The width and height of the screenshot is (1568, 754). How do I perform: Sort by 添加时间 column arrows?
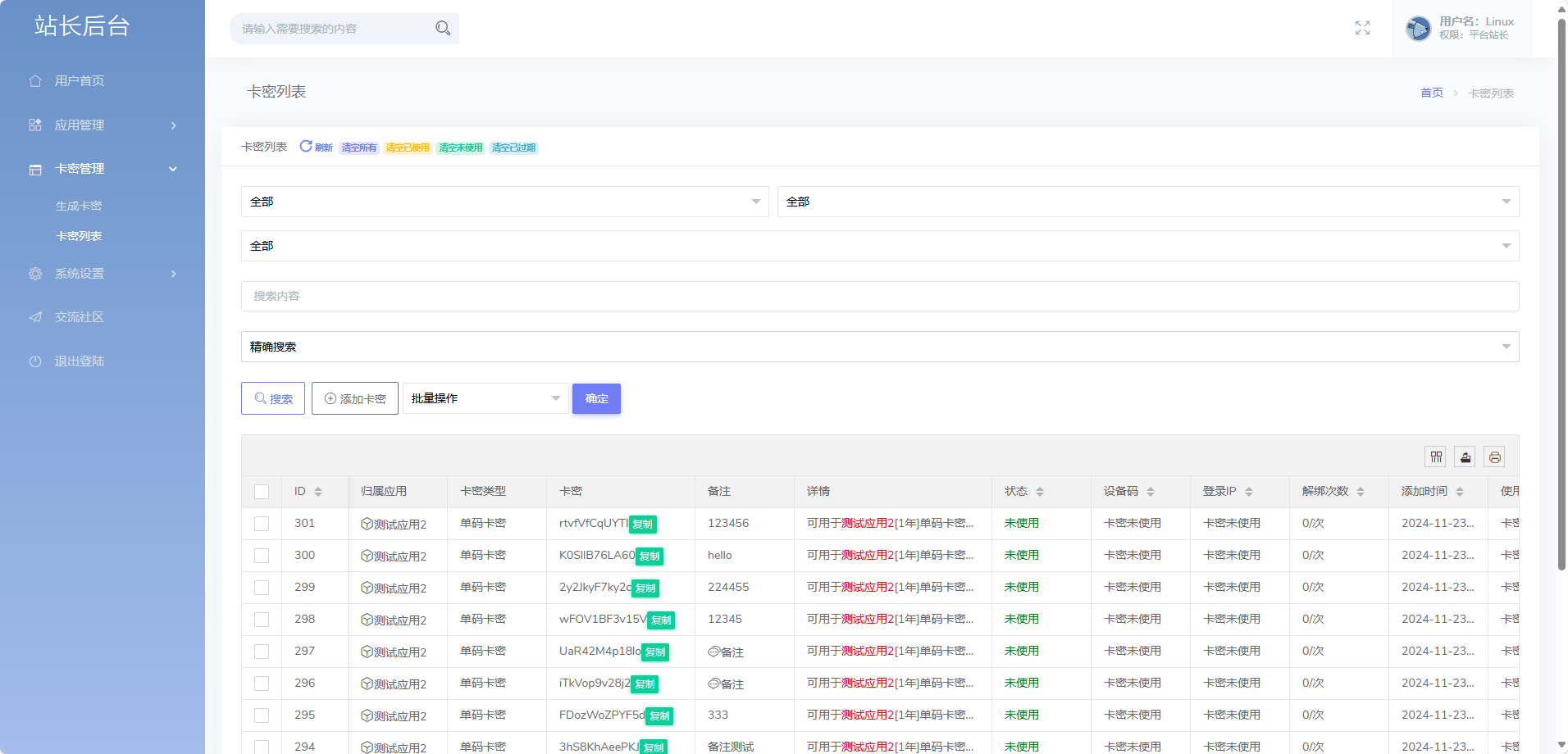point(1460,492)
